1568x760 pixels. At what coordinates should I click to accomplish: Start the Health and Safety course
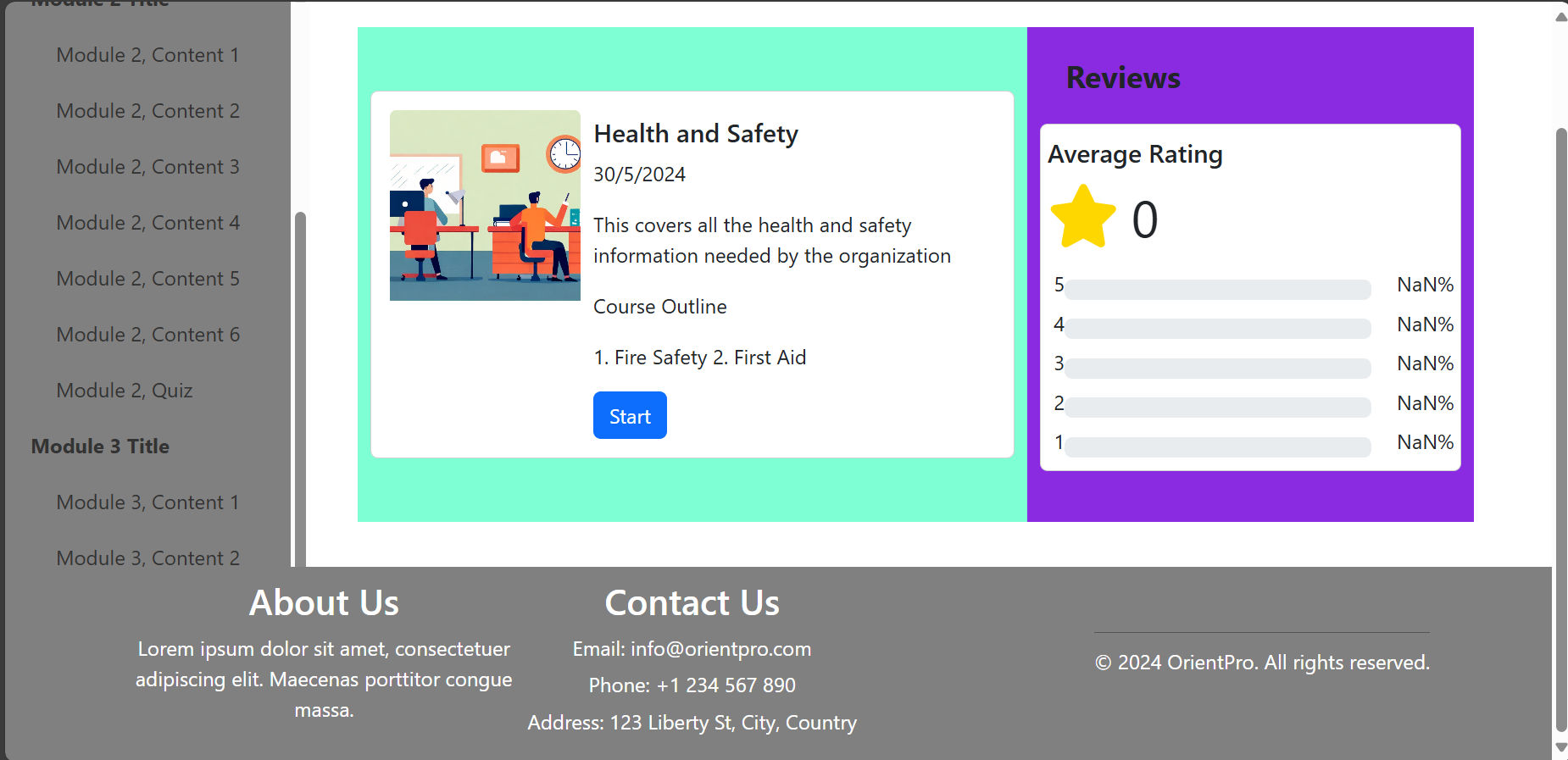click(x=630, y=415)
